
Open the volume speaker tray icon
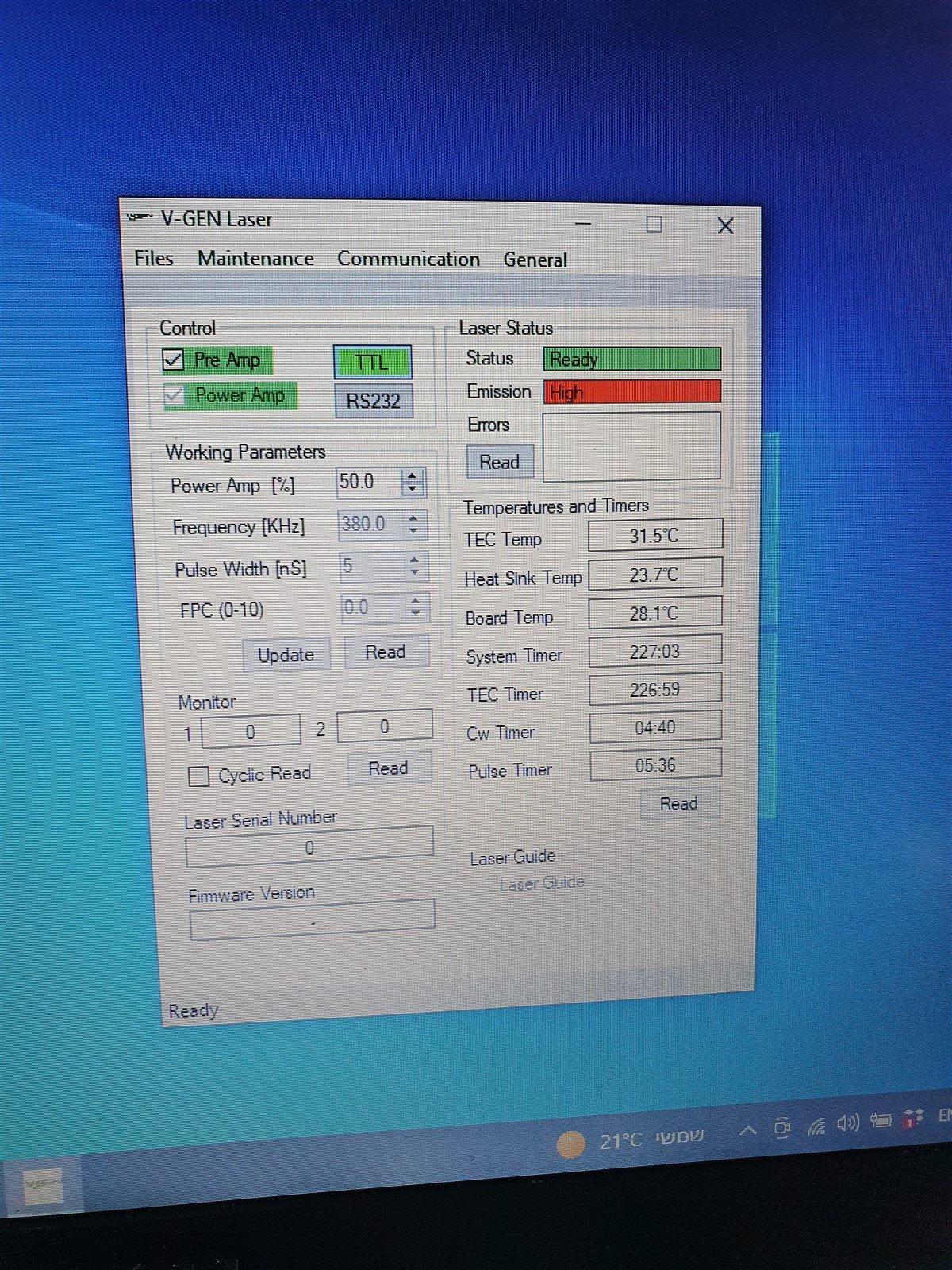(848, 1122)
